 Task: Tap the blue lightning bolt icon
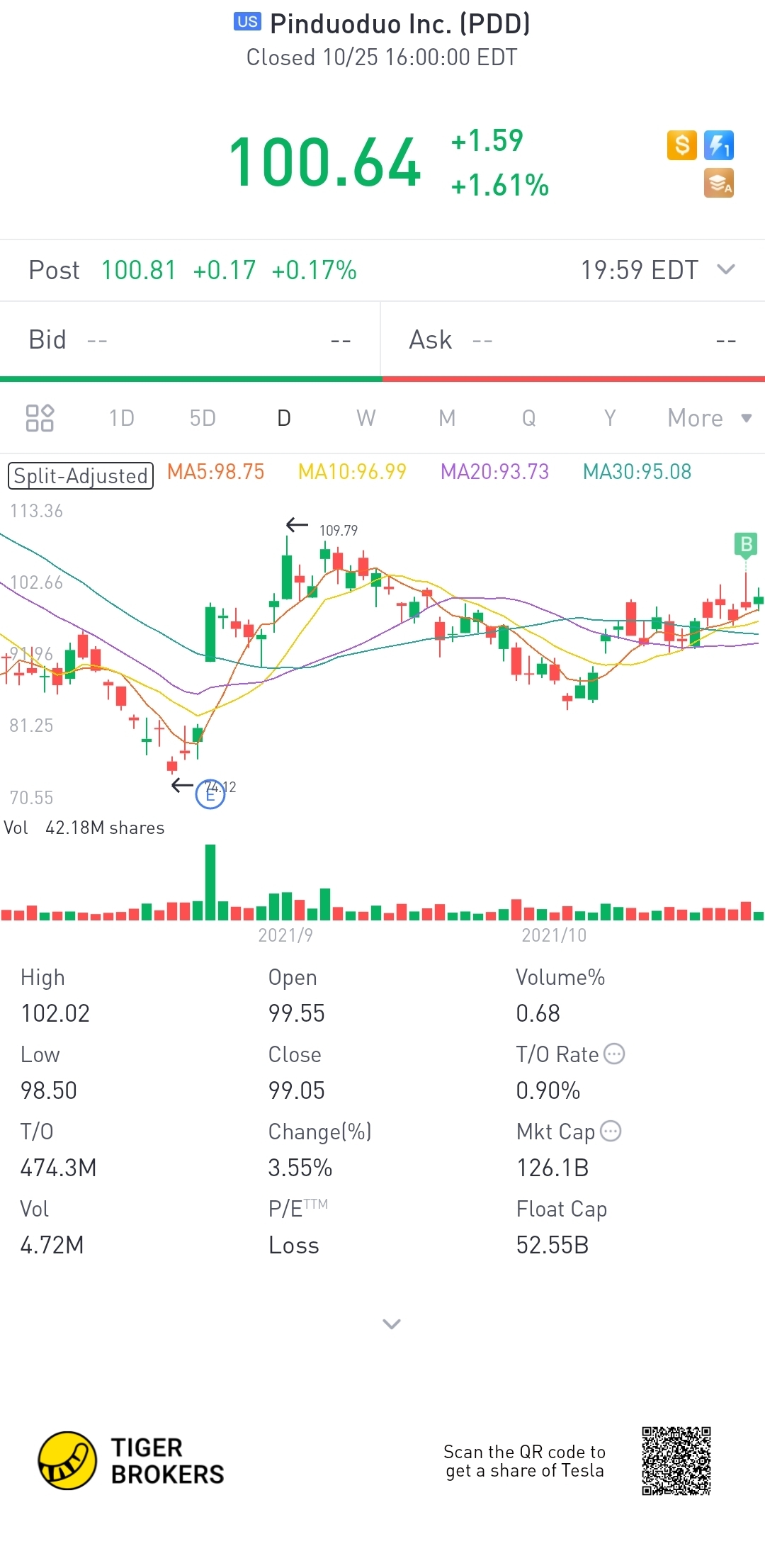tap(719, 145)
